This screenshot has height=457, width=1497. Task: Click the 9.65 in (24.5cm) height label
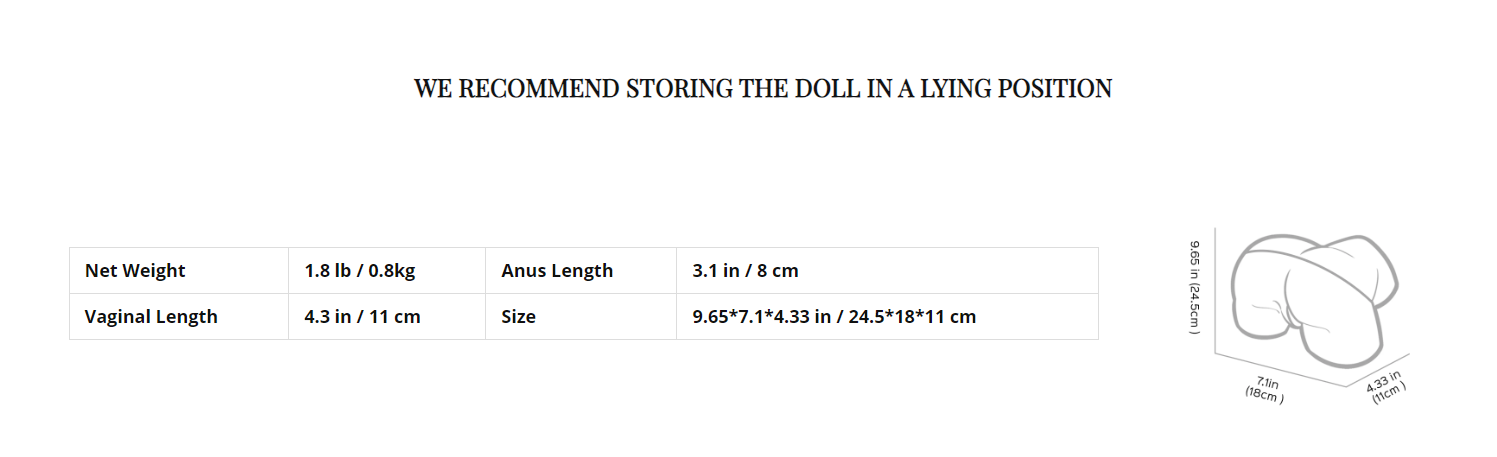[1194, 287]
